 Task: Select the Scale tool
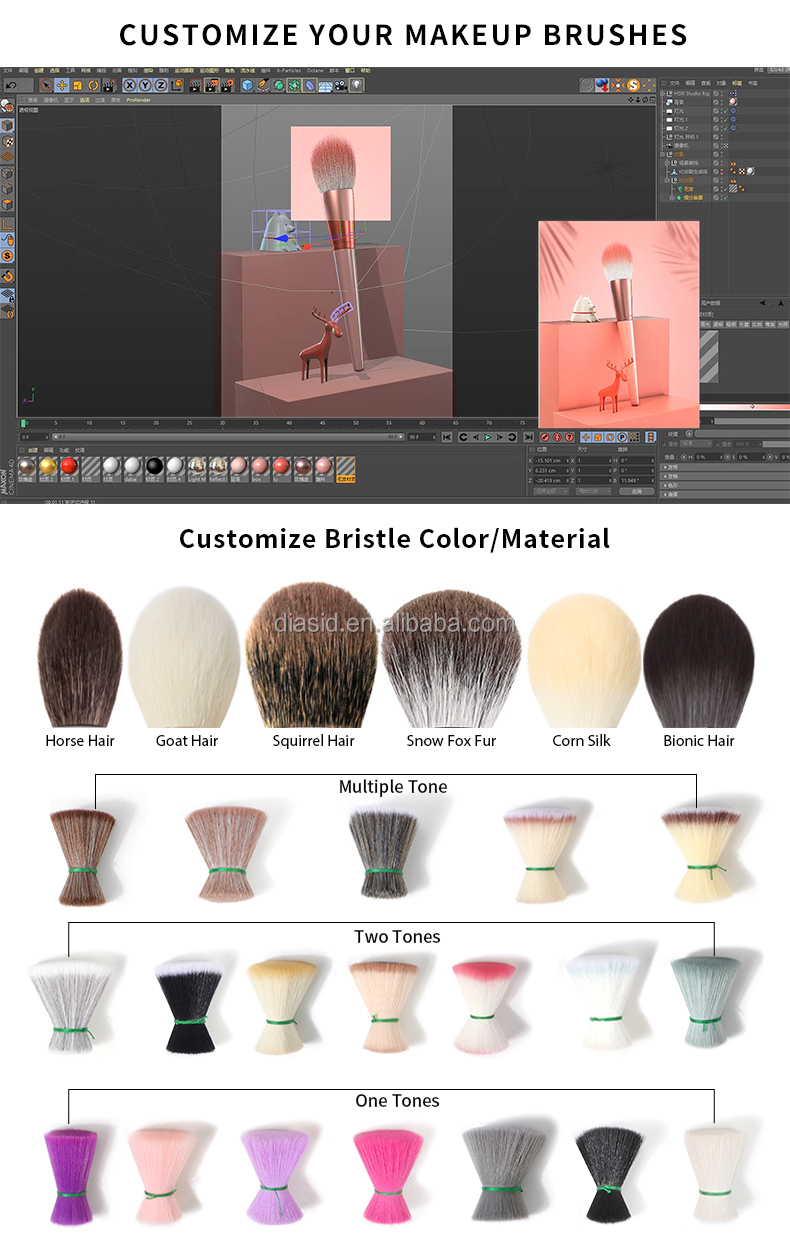click(77, 85)
